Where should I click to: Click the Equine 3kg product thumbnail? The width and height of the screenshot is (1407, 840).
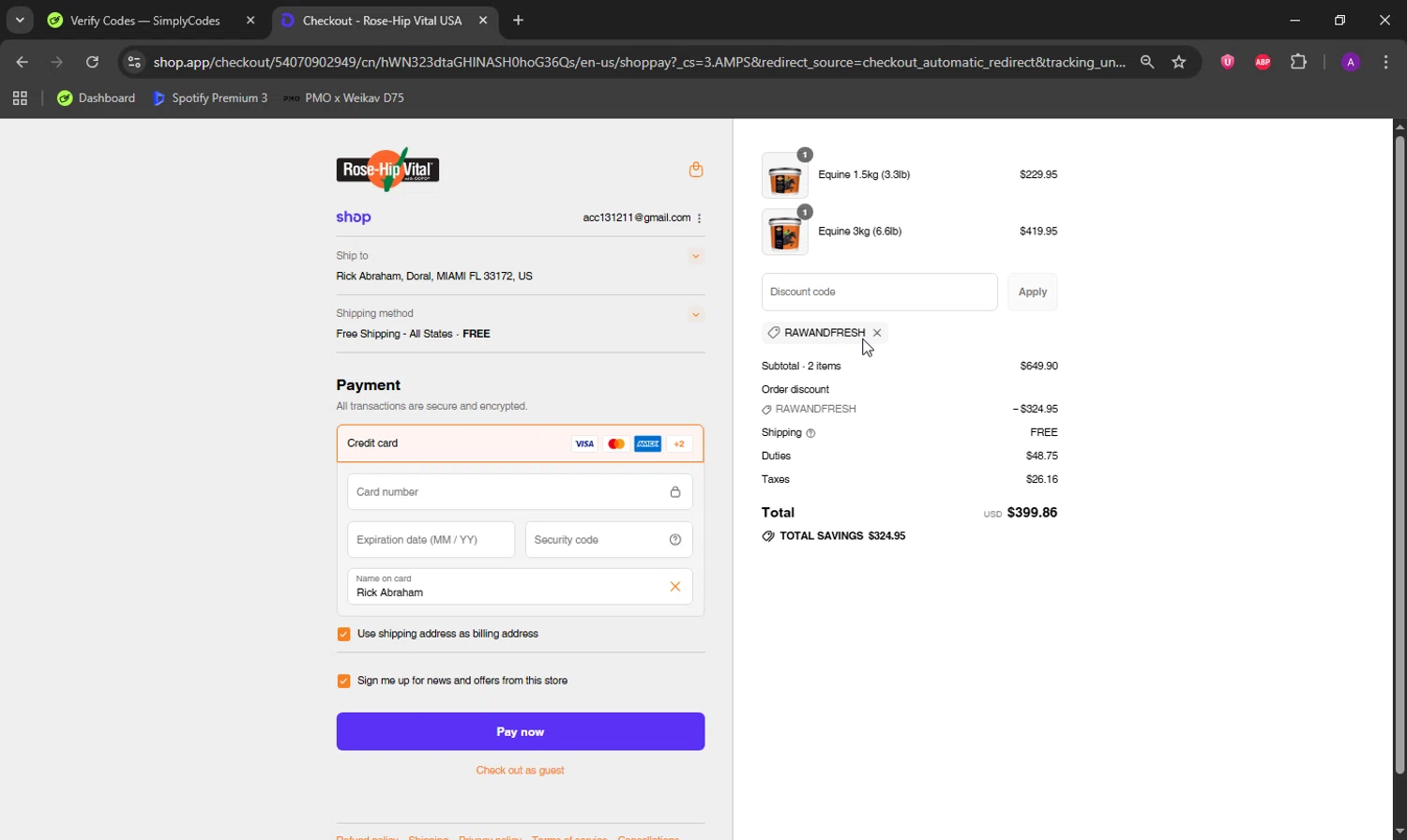(785, 232)
